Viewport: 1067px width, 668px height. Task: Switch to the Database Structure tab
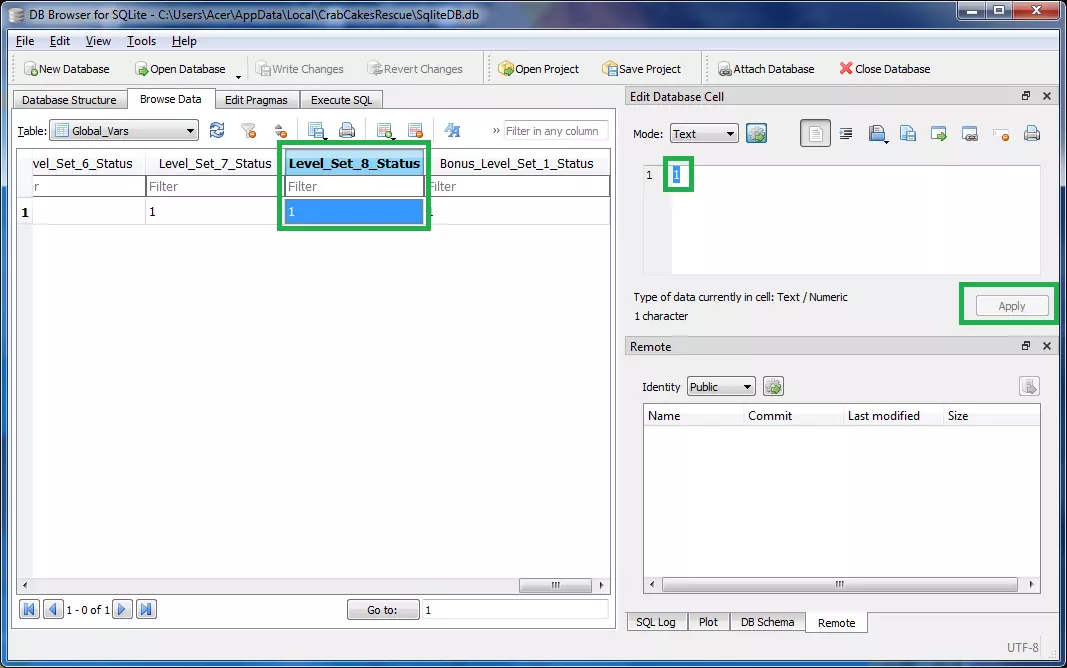69,100
